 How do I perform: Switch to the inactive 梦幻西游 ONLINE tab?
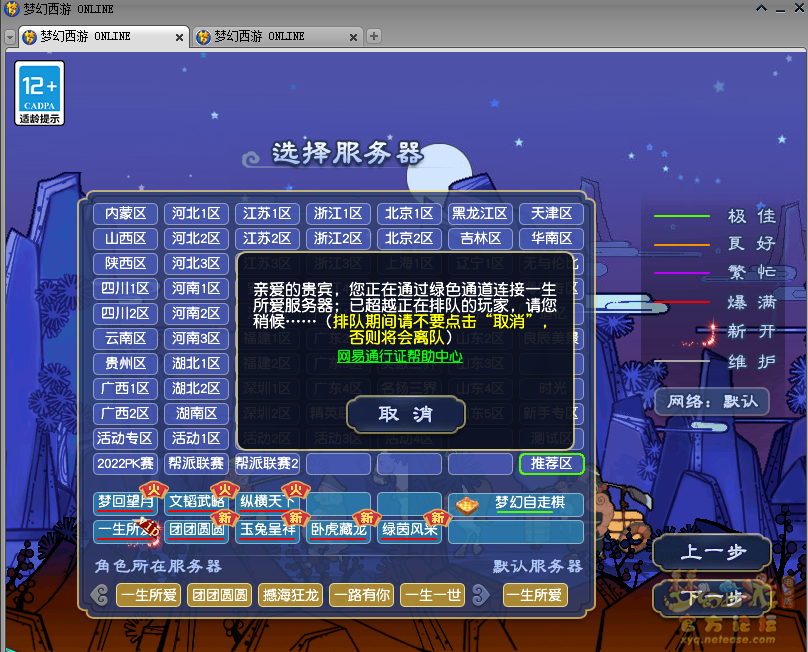coord(277,37)
